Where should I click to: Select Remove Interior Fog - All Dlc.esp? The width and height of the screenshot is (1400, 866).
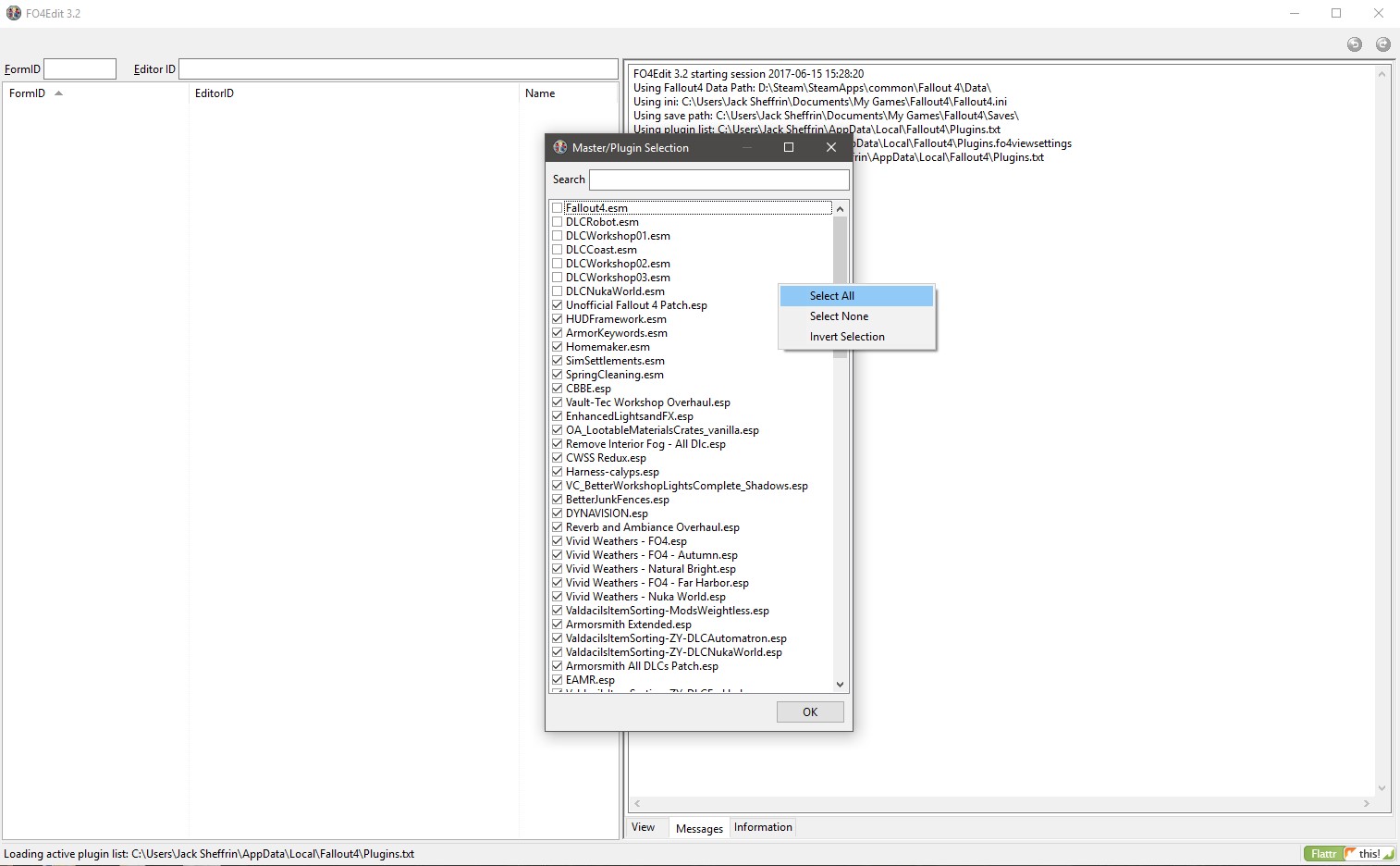point(645,444)
